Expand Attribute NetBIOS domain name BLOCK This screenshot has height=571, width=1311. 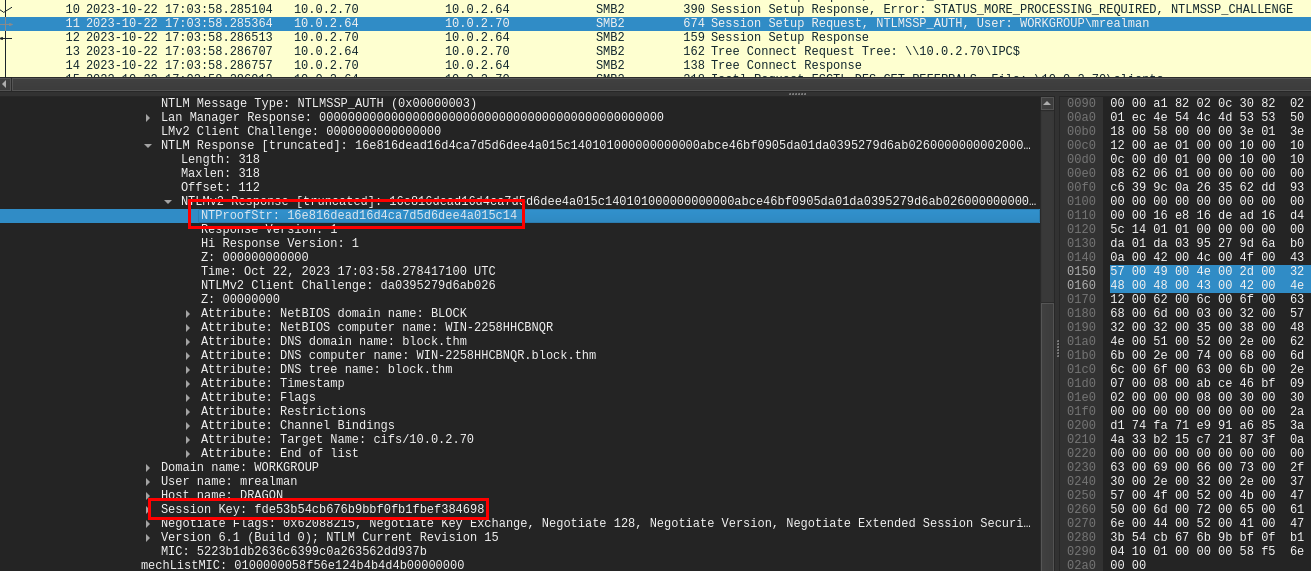pos(188,314)
